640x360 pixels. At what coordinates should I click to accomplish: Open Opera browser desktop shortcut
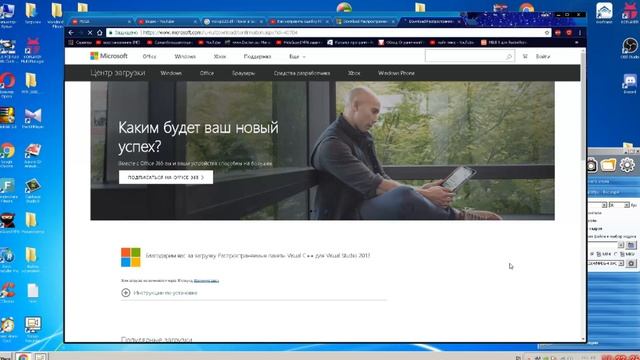(7, 82)
